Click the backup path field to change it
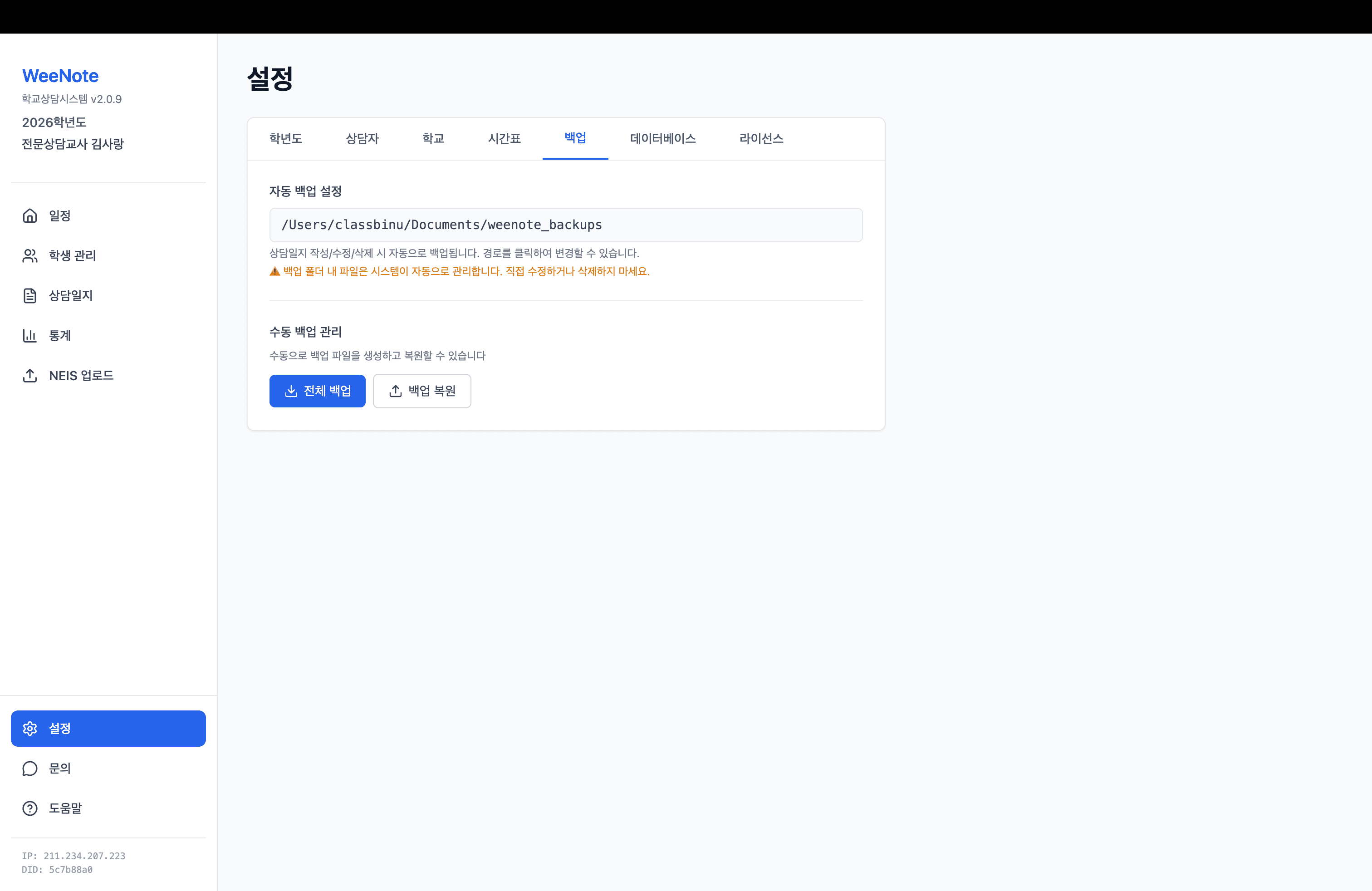This screenshot has width=1372, height=891. (x=565, y=225)
